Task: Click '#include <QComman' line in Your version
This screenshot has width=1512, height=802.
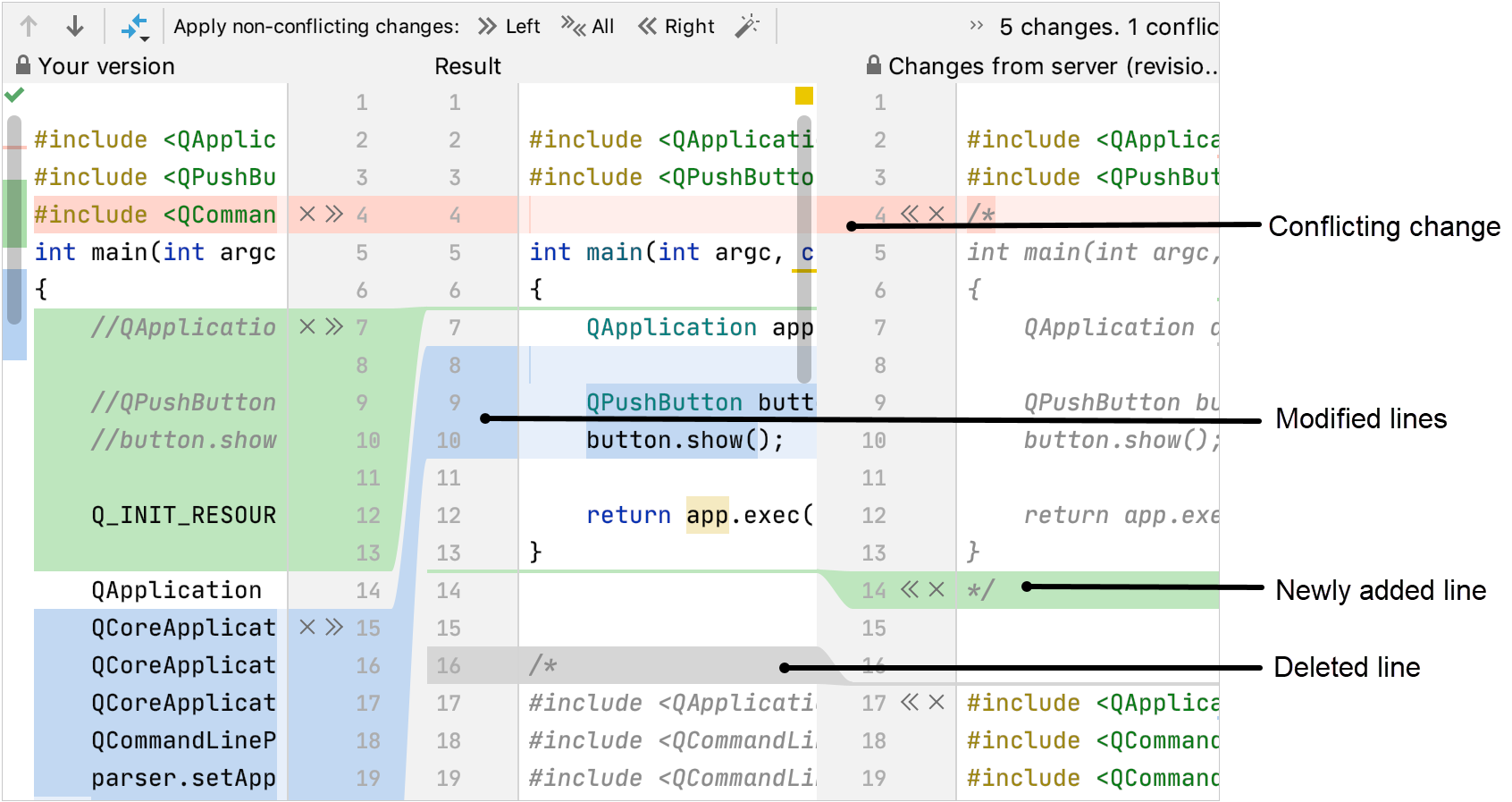Action: point(155,215)
